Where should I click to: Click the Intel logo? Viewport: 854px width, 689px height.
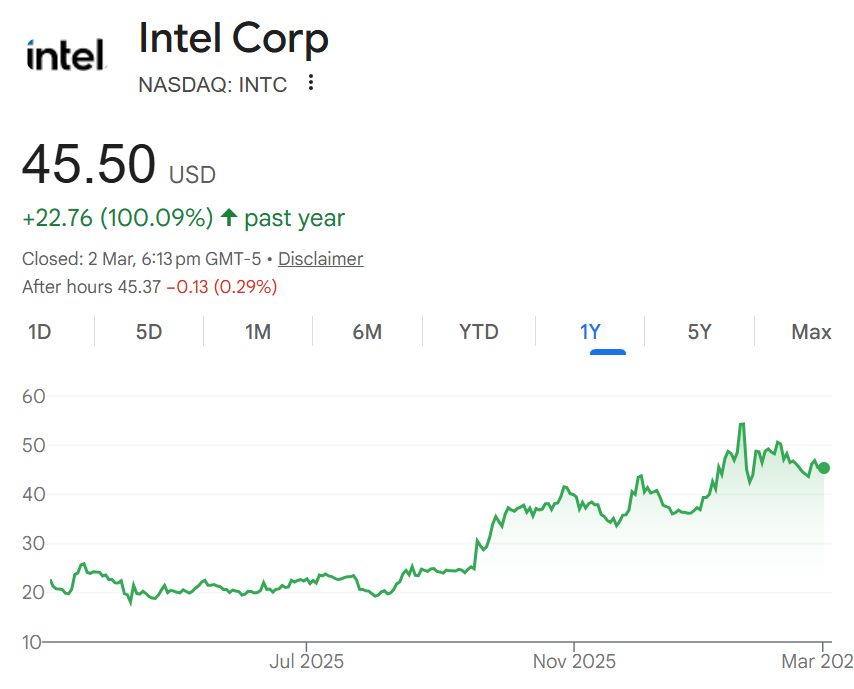[66, 56]
